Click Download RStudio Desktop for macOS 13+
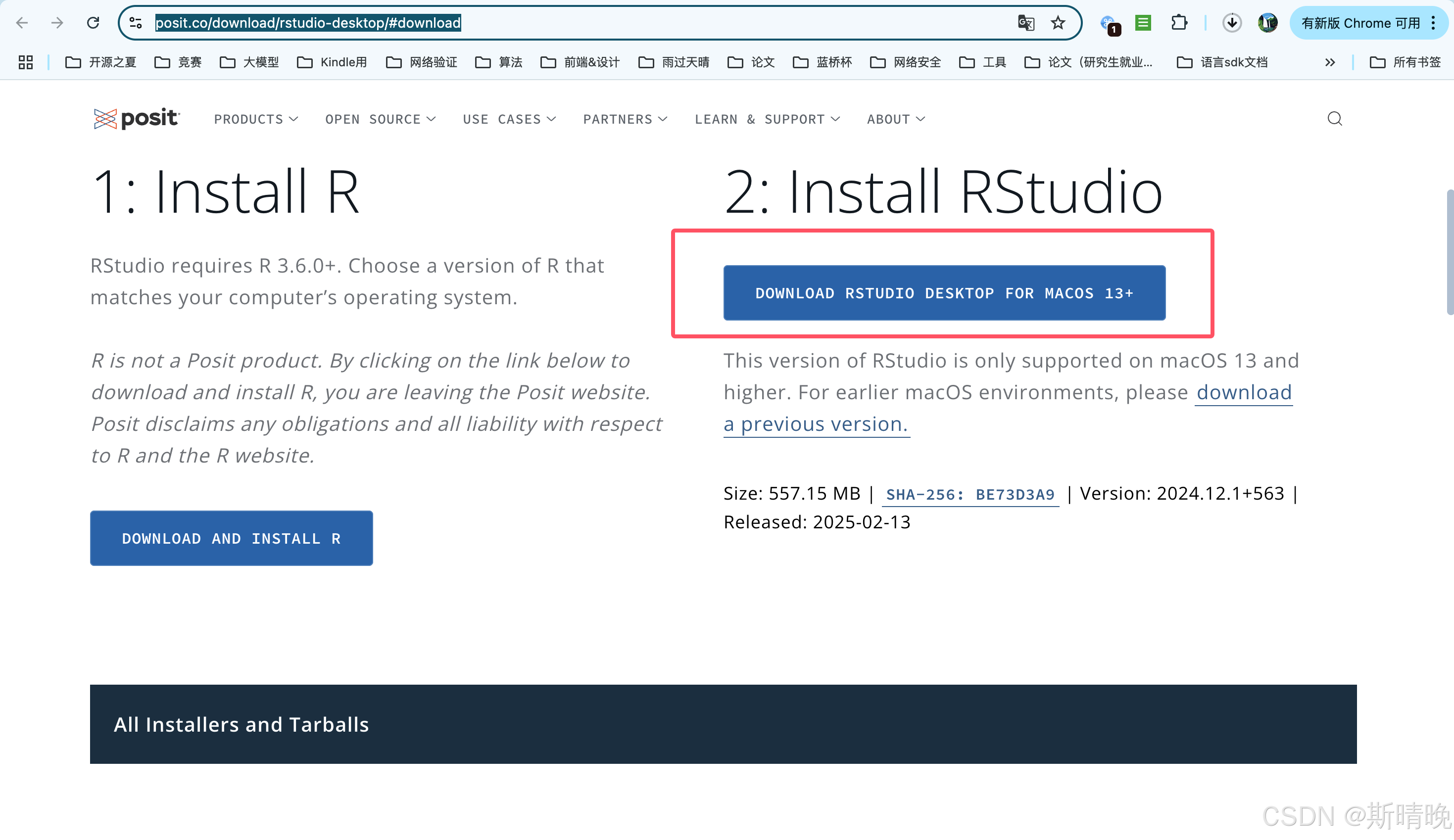Viewport: 1454px width, 840px height. click(944, 293)
